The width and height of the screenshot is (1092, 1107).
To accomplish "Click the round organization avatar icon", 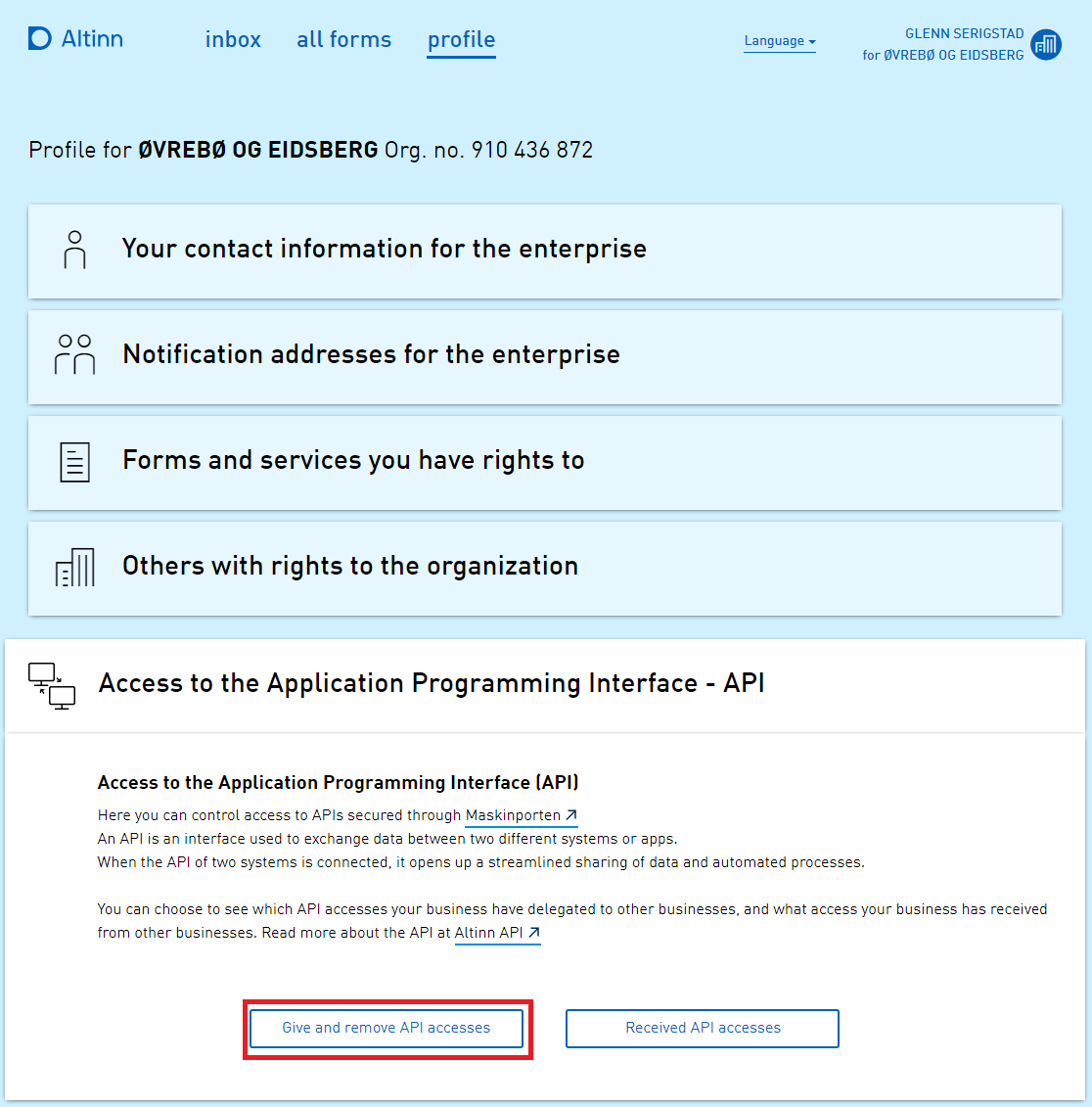I will pos(1046,44).
